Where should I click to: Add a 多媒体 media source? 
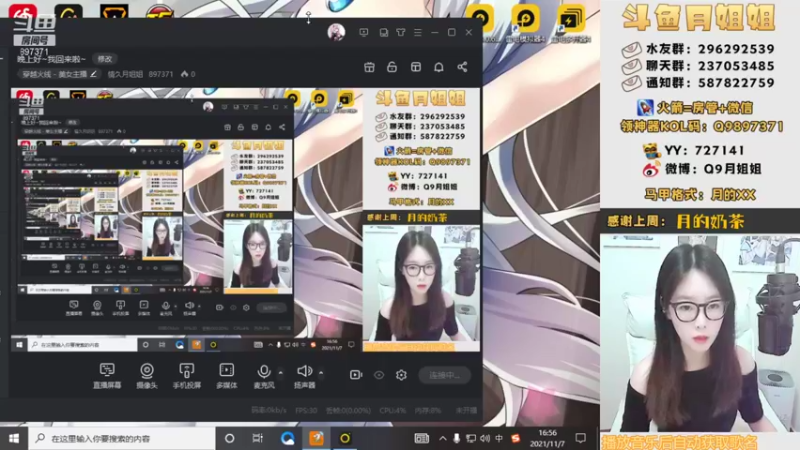[x=227, y=376]
